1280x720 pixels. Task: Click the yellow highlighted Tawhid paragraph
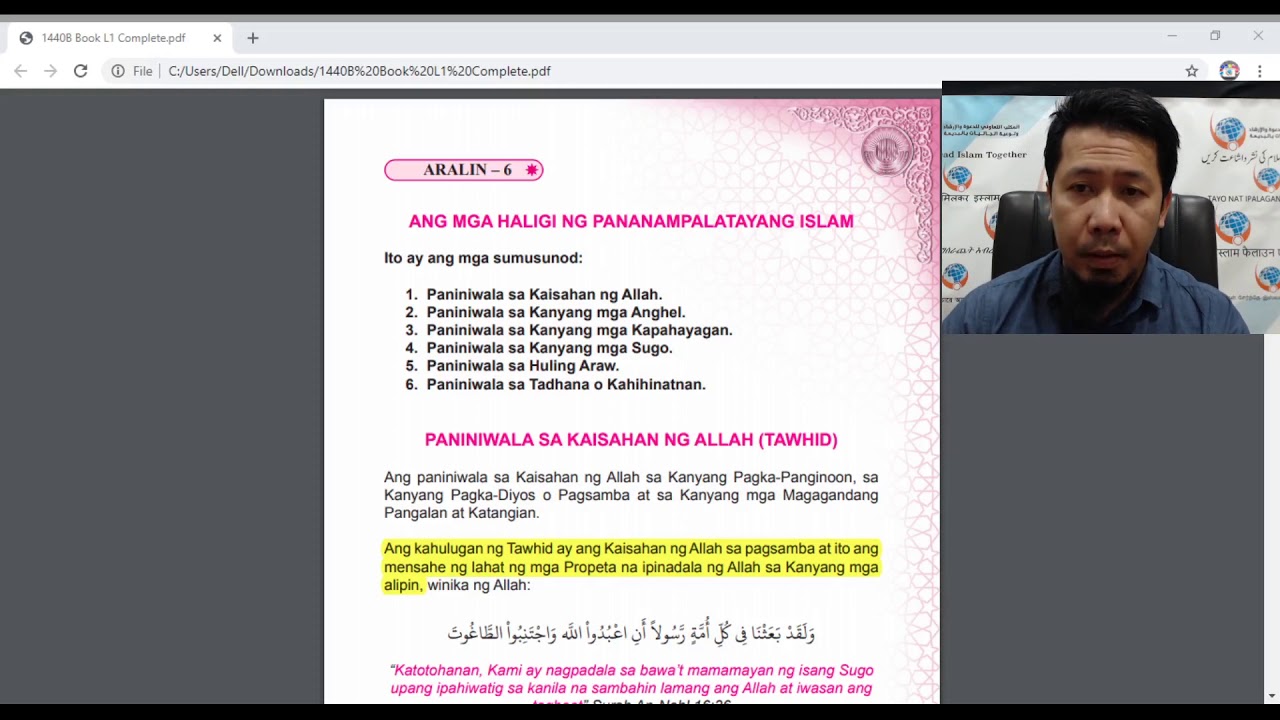coord(631,566)
